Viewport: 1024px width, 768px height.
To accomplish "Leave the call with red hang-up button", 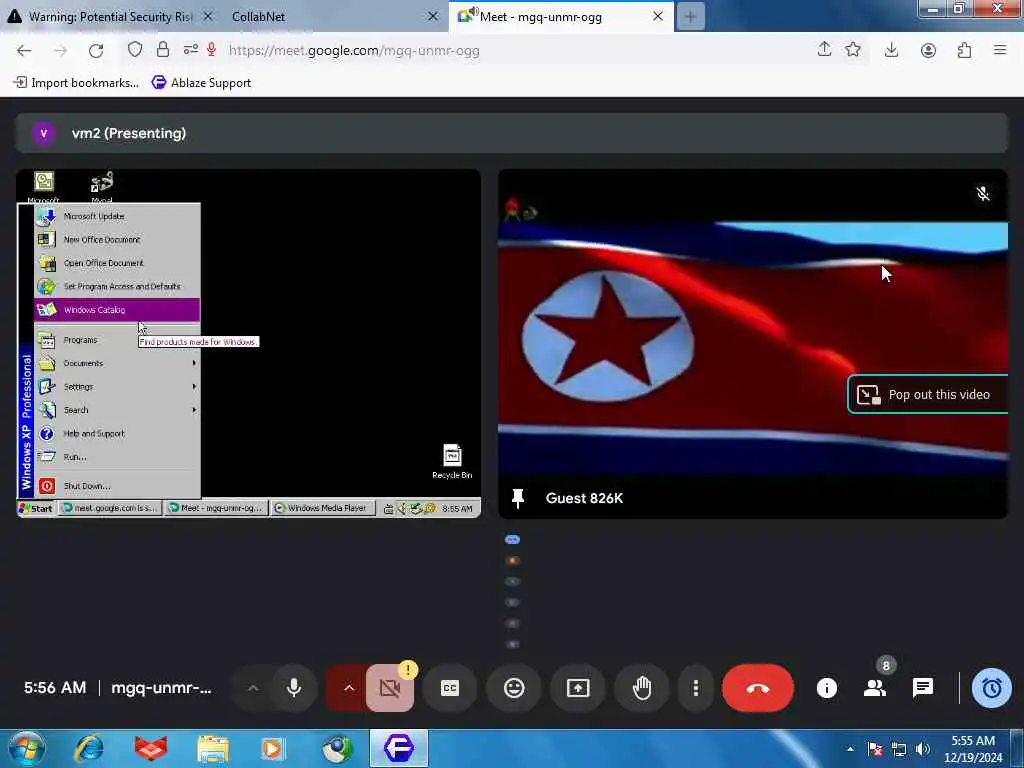I will pyautogui.click(x=758, y=688).
